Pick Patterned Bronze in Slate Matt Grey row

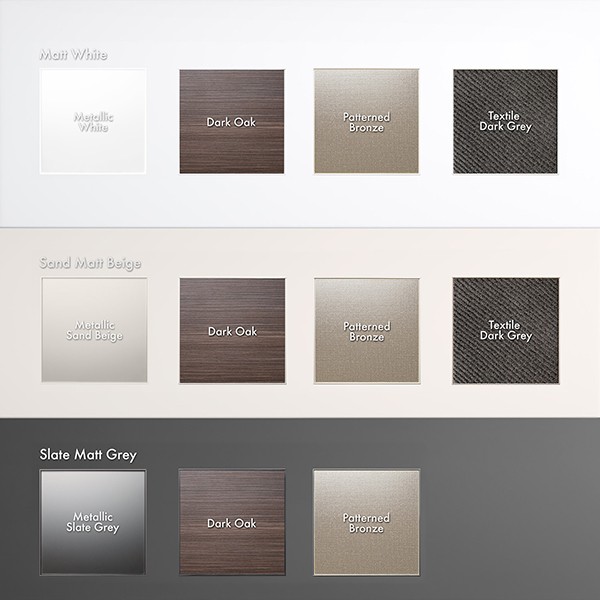[366, 522]
